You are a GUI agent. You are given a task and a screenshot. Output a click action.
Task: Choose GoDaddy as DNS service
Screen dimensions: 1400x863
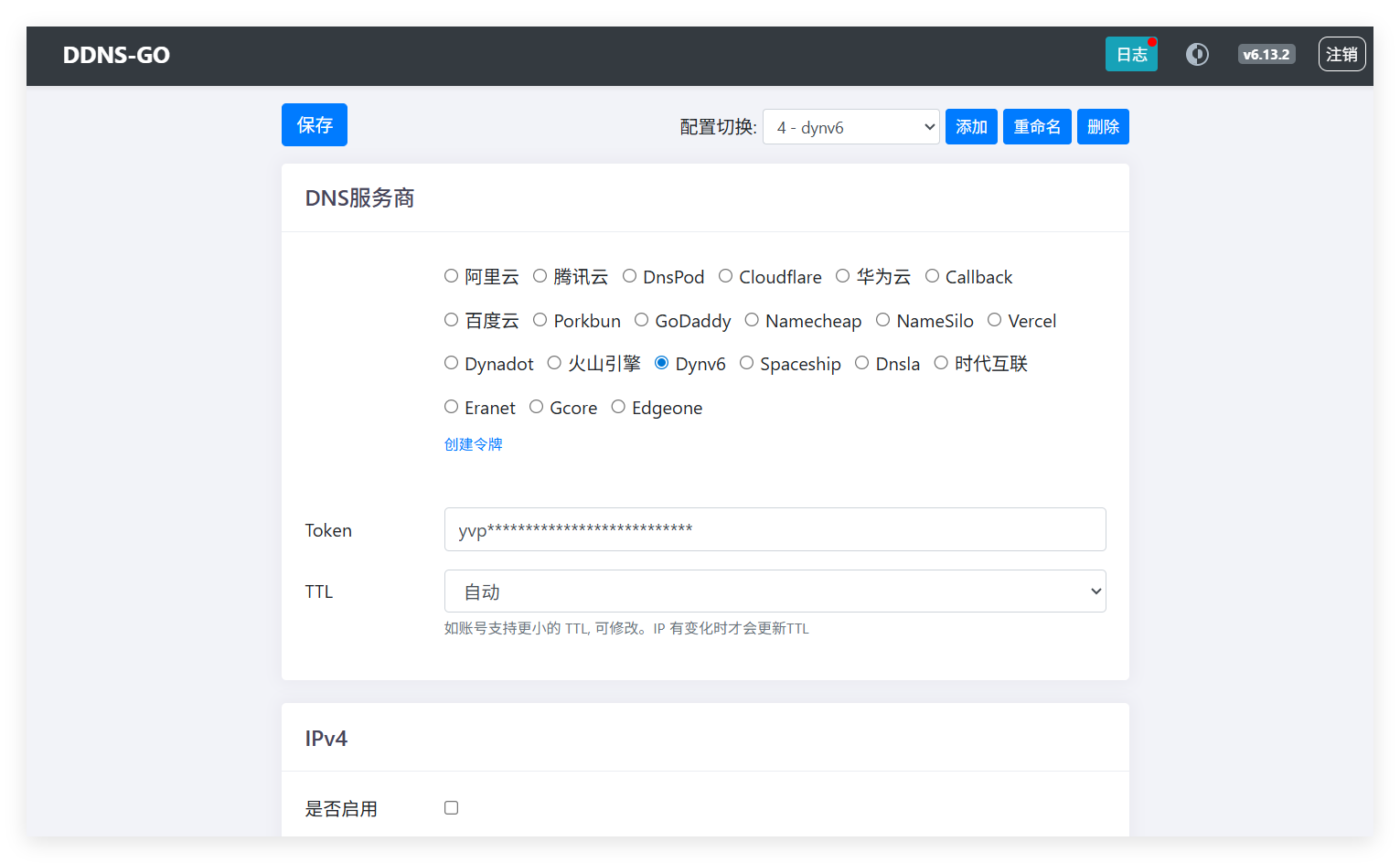tap(642, 320)
